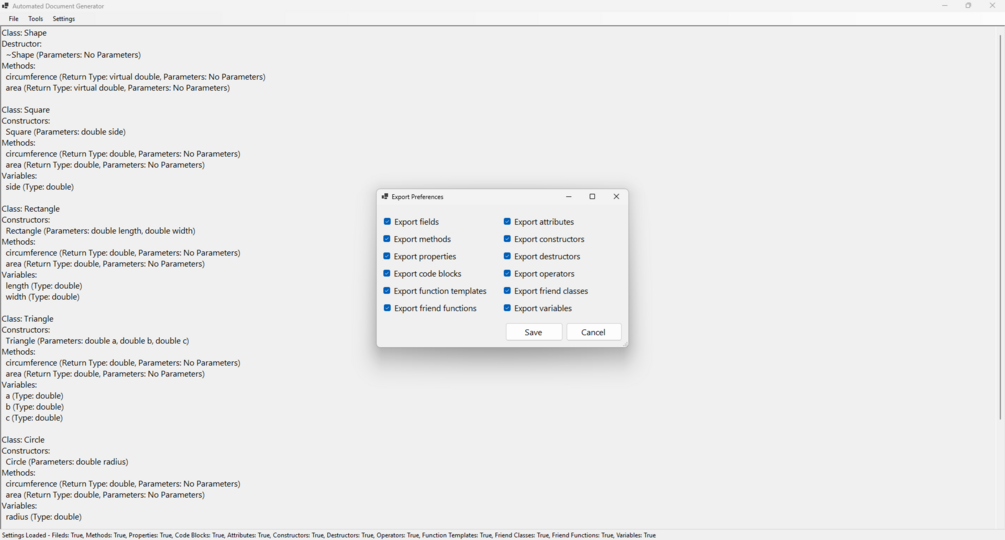Click the 'c (Type: double)' line

click(34, 418)
